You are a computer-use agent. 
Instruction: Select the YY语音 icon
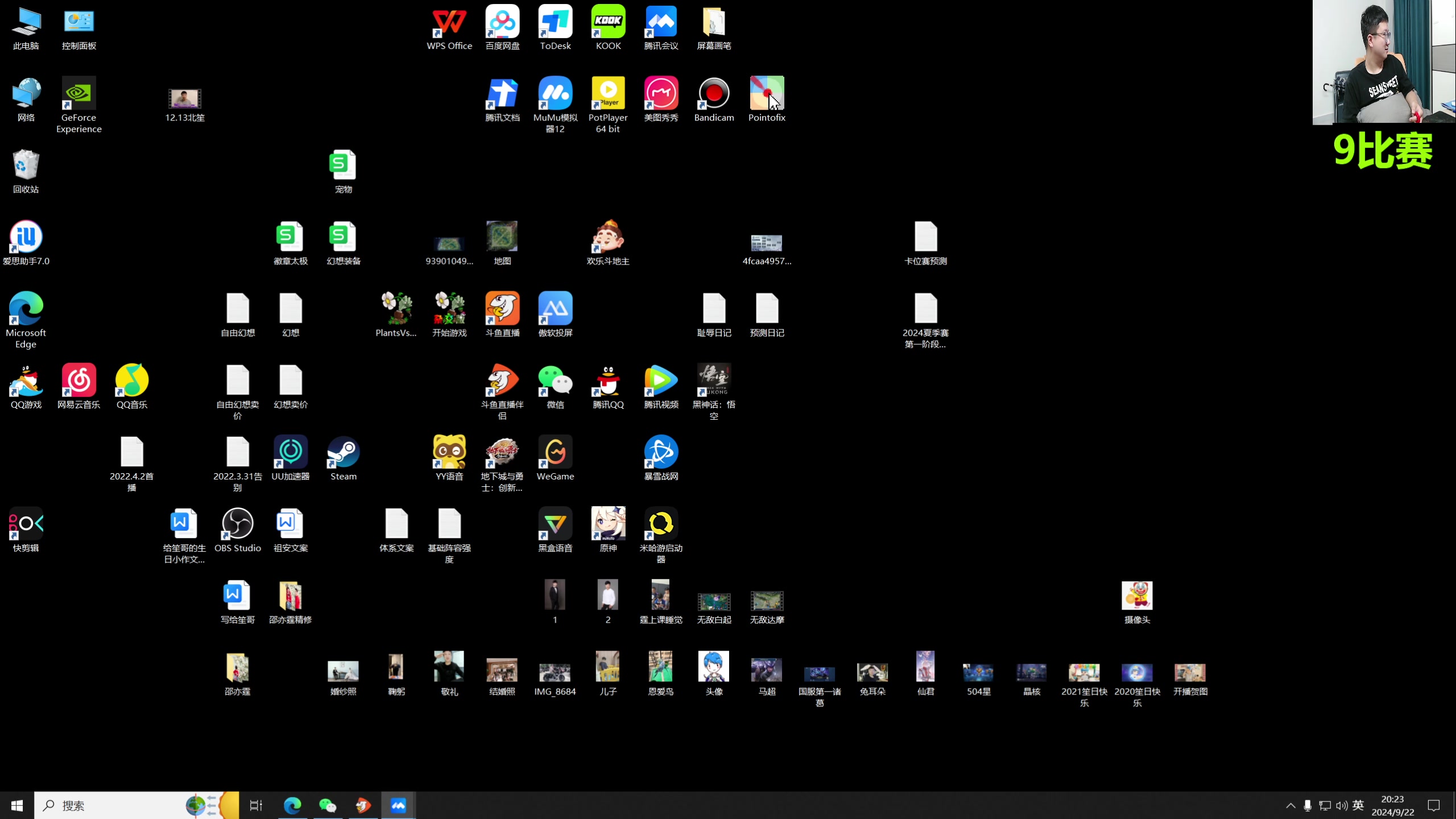(x=449, y=458)
